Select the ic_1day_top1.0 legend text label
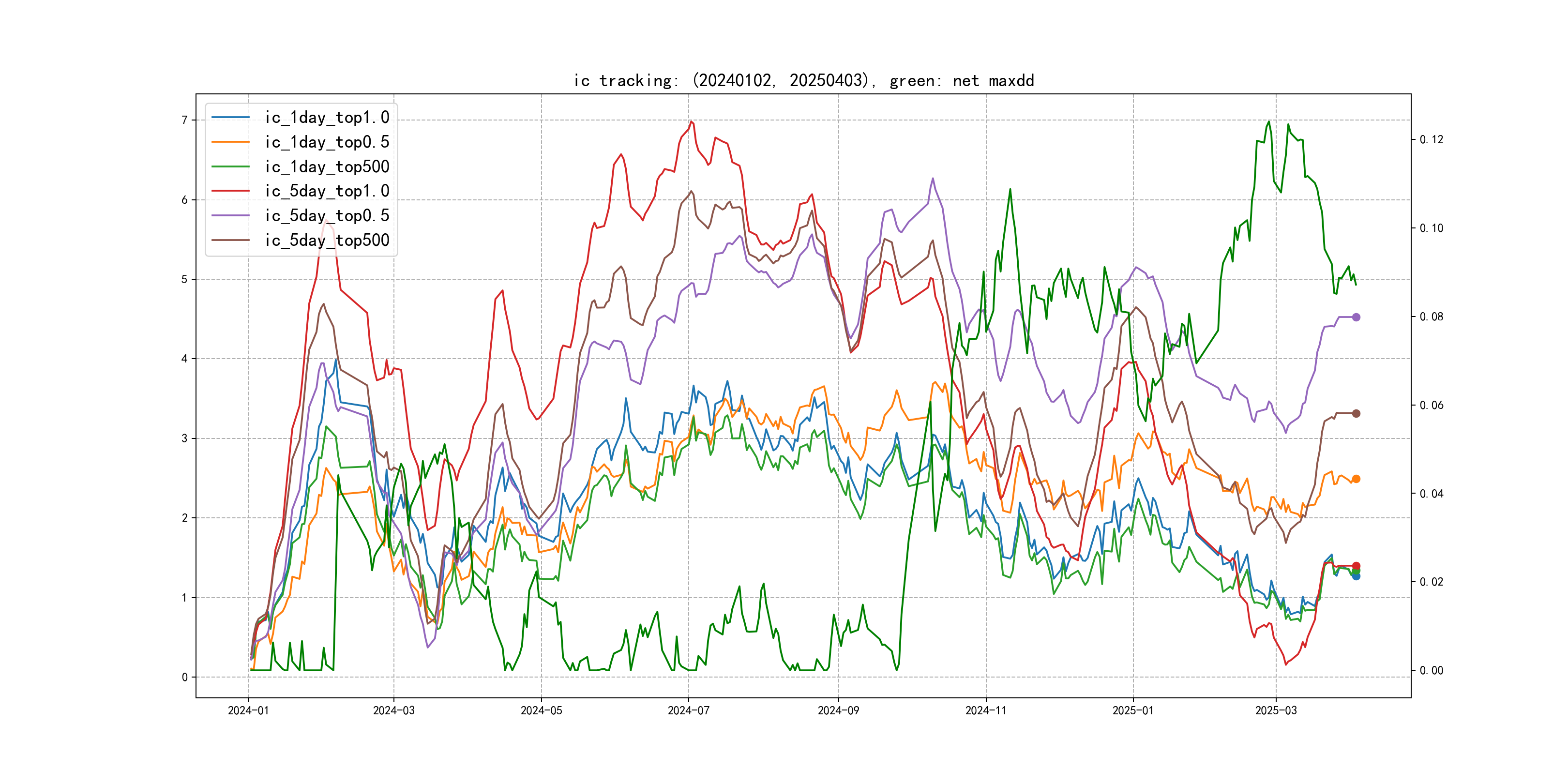 327,118
